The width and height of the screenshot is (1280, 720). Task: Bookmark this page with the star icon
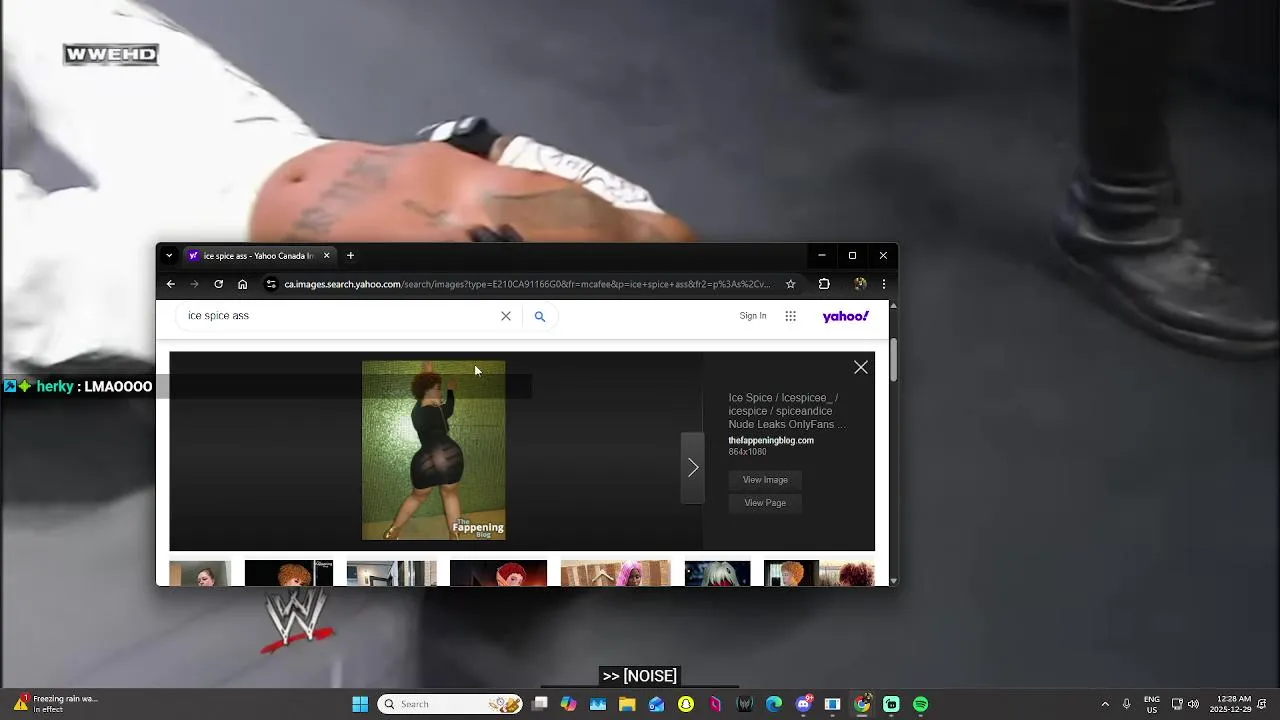point(790,284)
